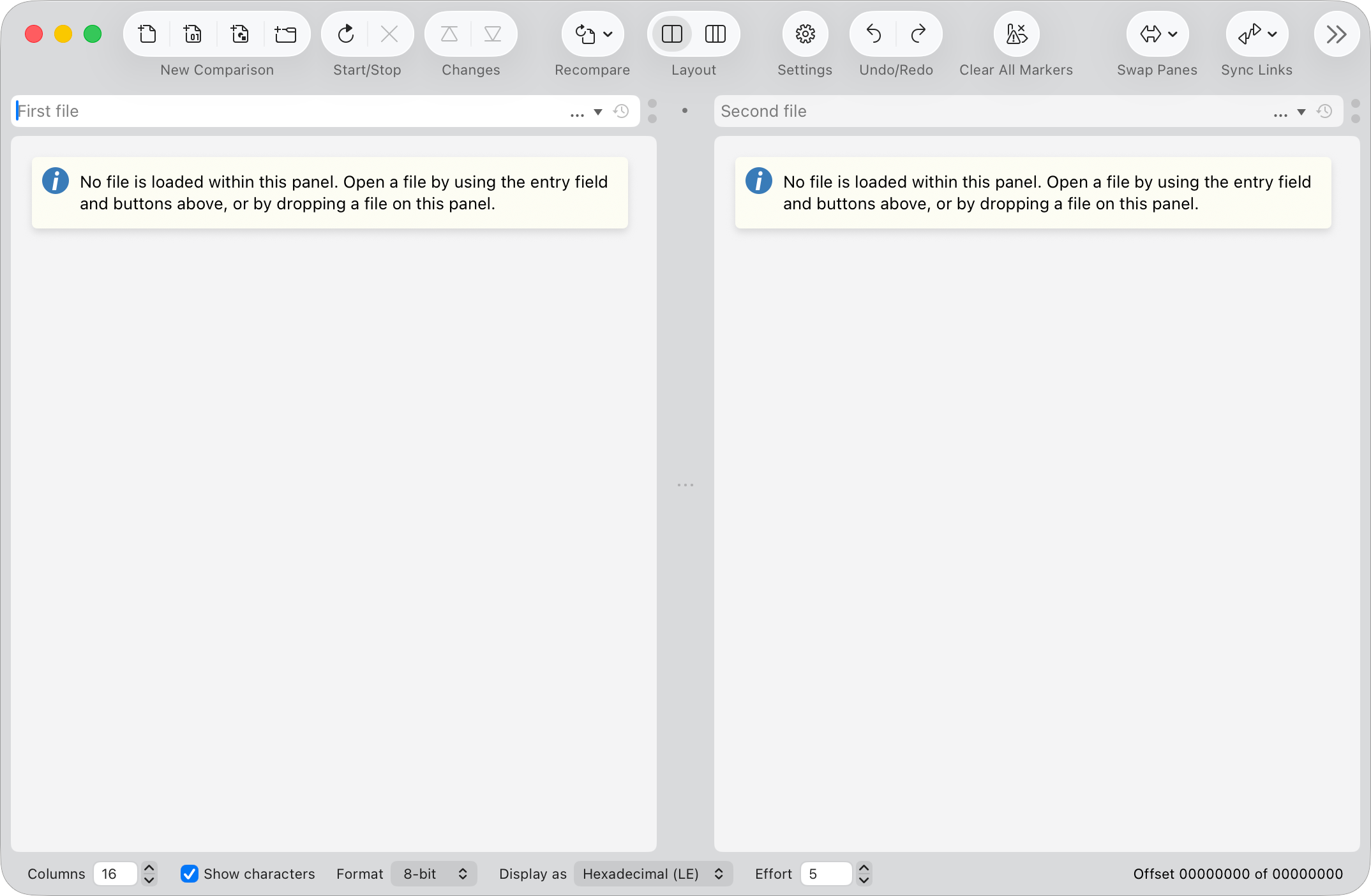This screenshot has width=1371, height=896.
Task: Click the Settings label
Action: 805,70
